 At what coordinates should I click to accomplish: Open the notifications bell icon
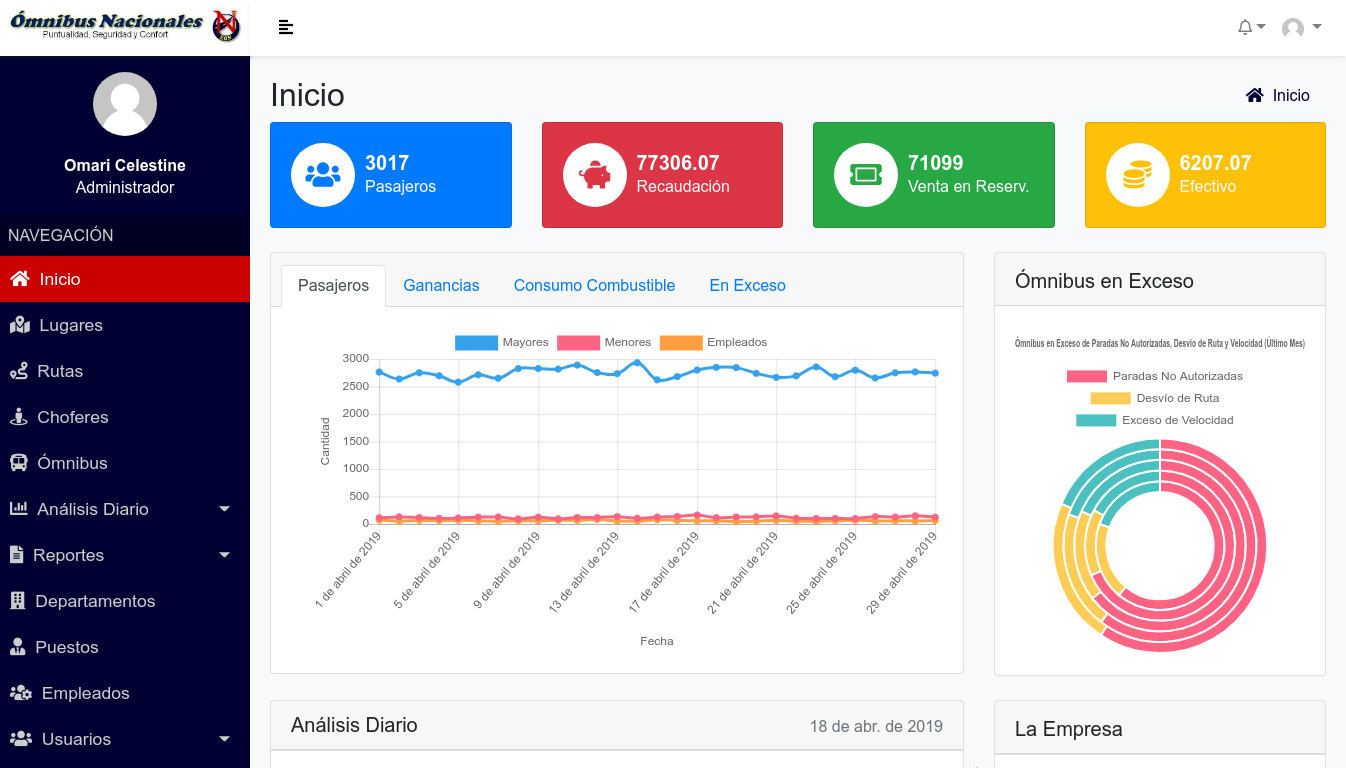[x=1245, y=28]
